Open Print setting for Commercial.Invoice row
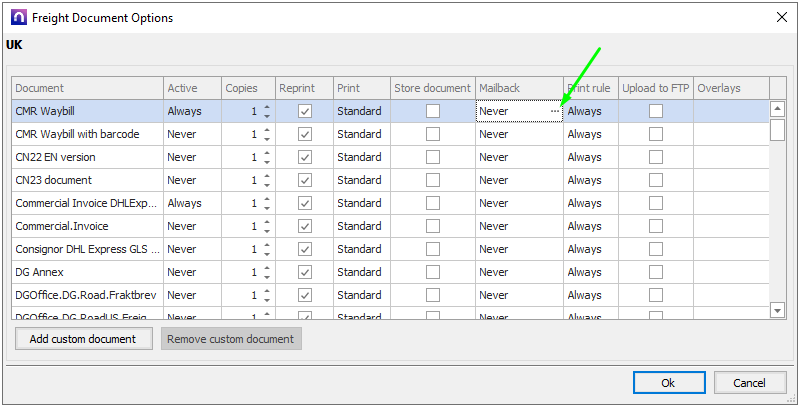The image size is (800, 406). [x=360, y=226]
